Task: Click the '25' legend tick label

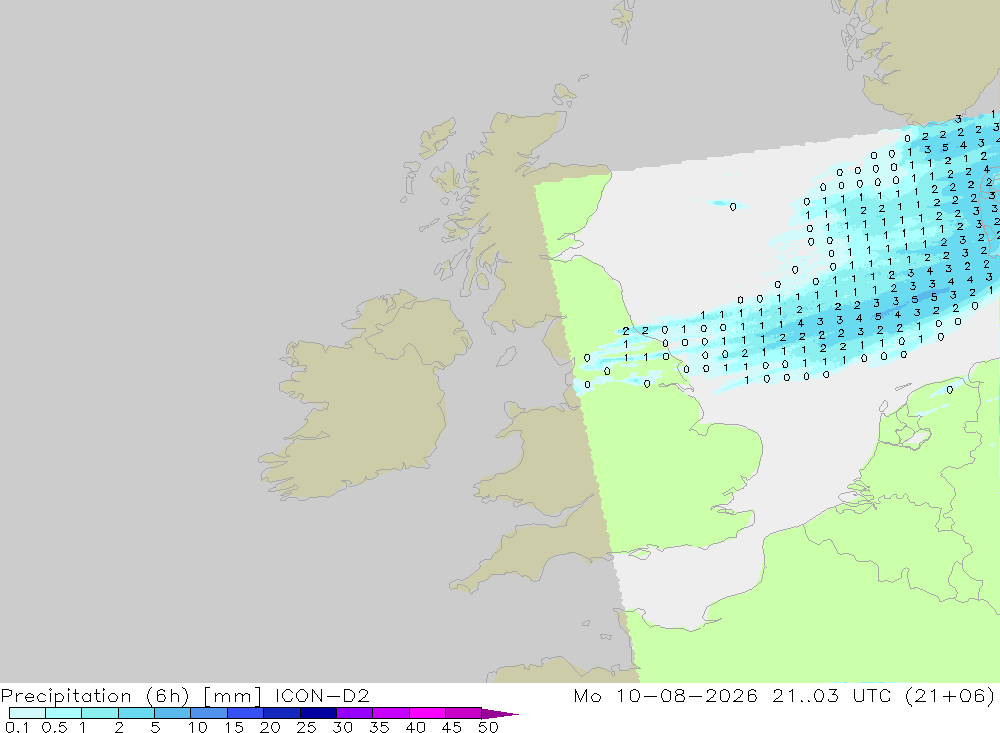Action: click(307, 727)
